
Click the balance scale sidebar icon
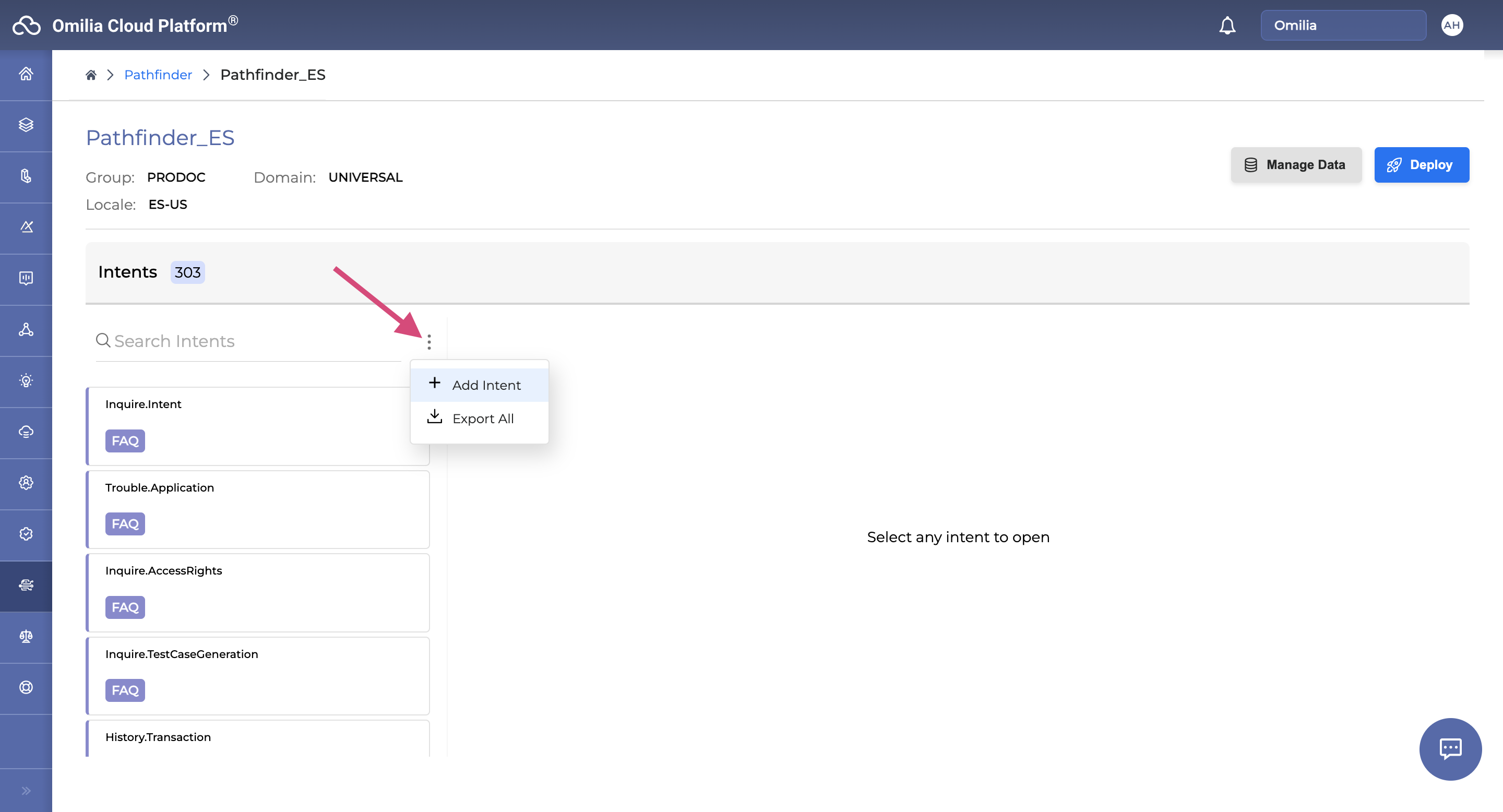(x=26, y=636)
